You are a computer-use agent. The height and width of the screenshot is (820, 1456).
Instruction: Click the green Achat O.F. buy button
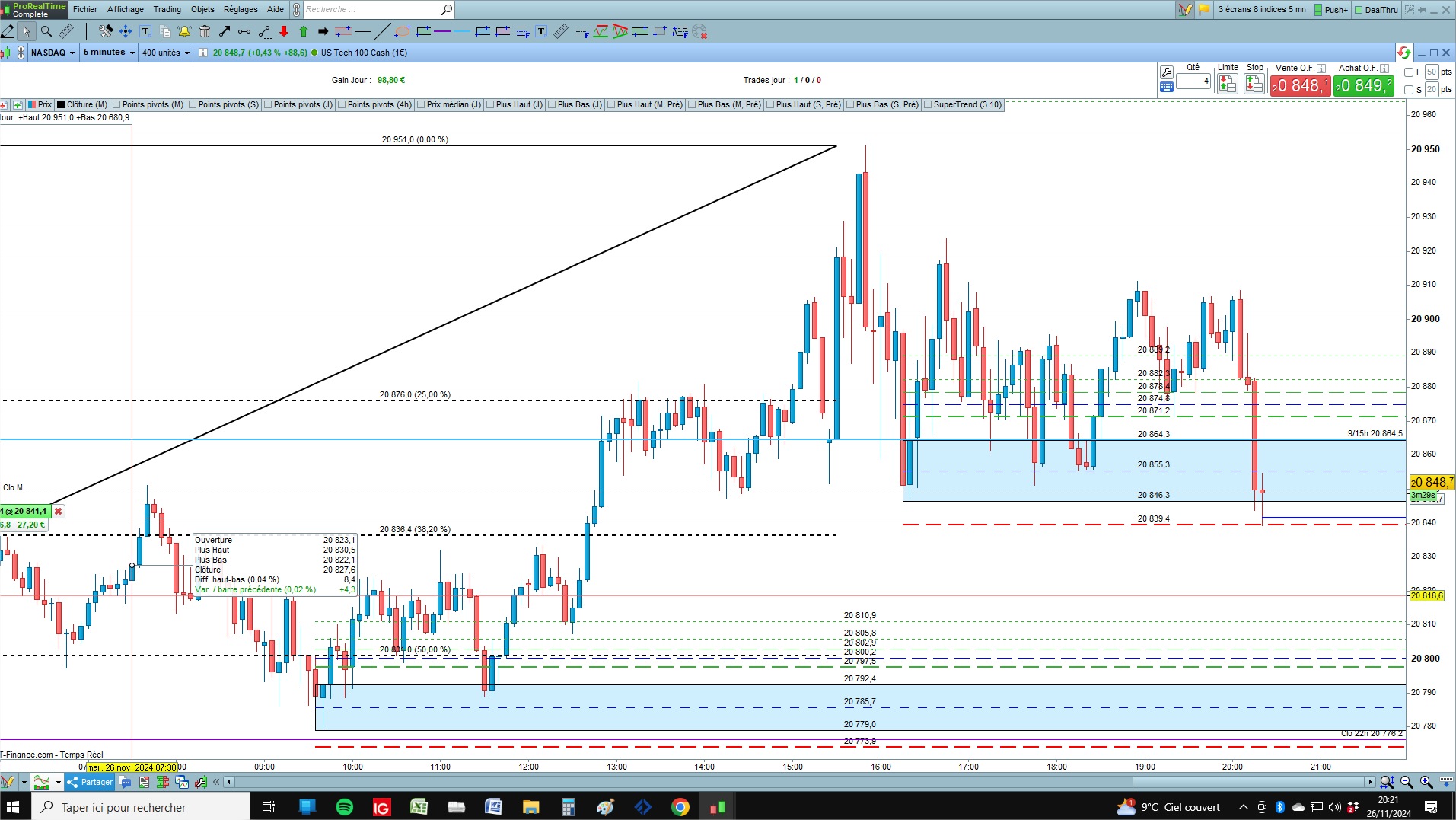click(x=1364, y=86)
